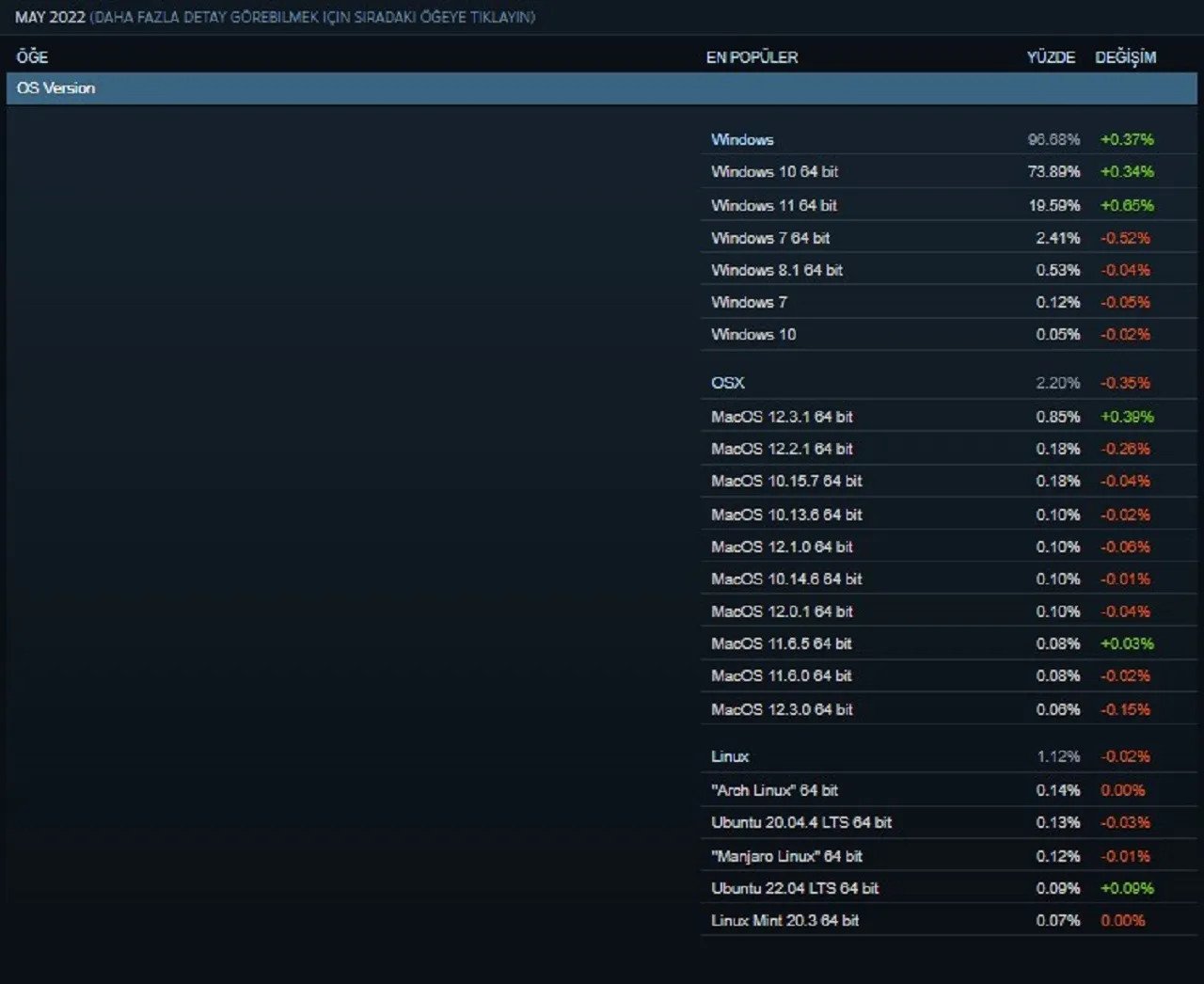Click Windows 11 64 bit change +0.65%
This screenshot has height=984, width=1204.
tap(1127, 205)
